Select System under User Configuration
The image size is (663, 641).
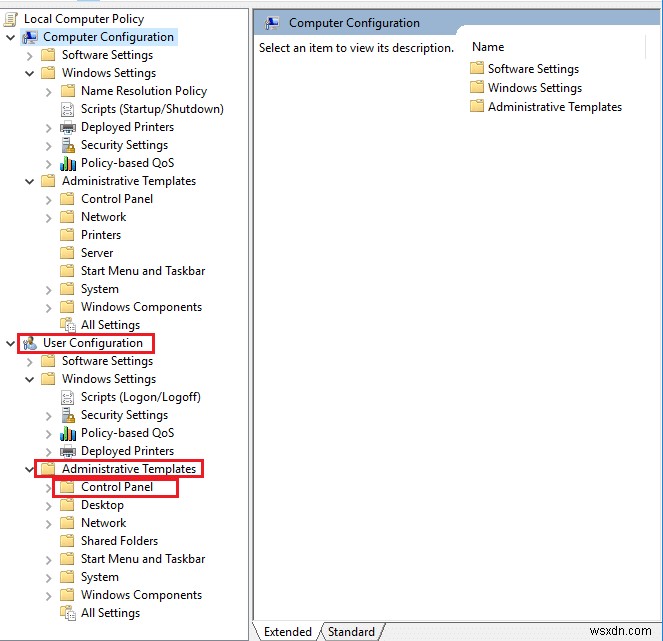(100, 577)
